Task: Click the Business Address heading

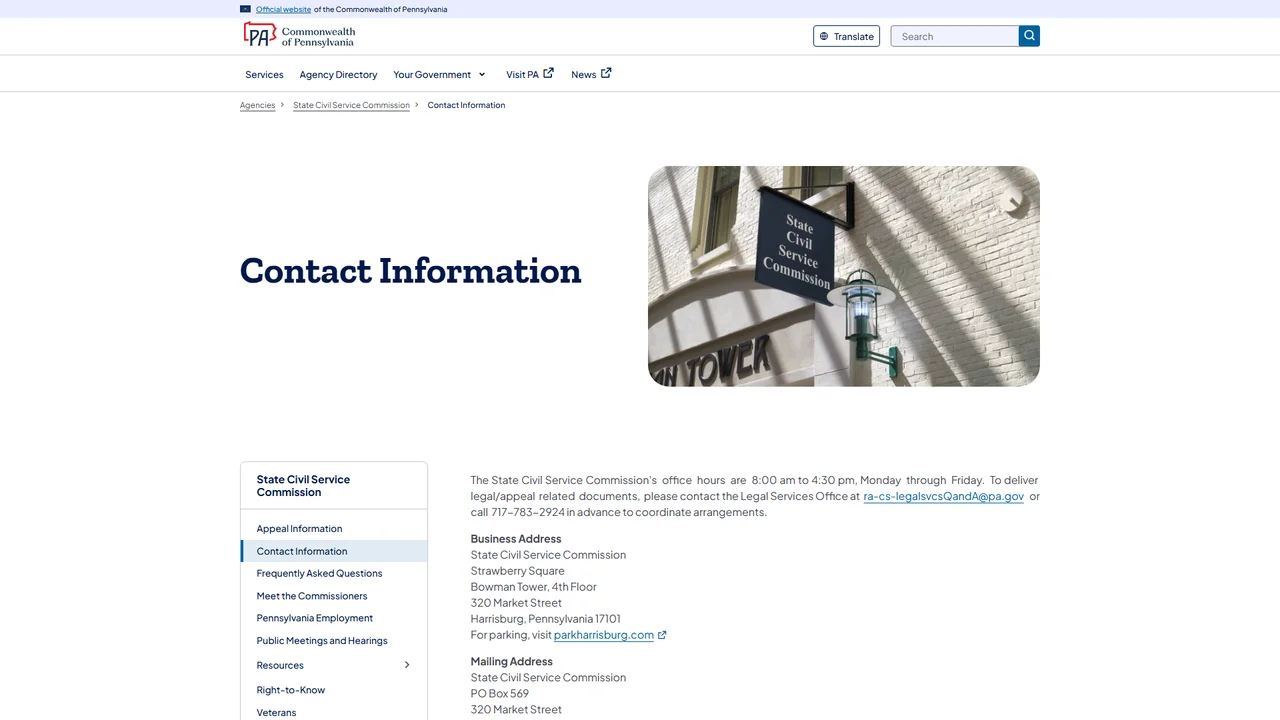Action: [516, 539]
